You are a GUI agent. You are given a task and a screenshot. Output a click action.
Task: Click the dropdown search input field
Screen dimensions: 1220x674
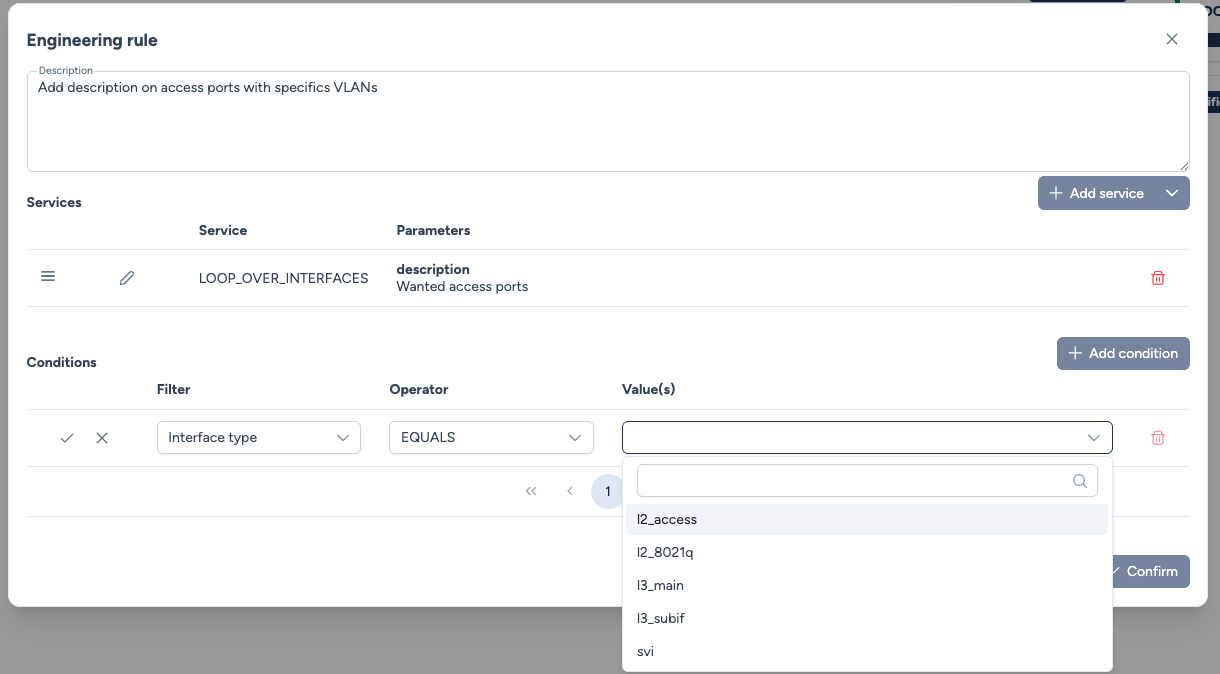pos(852,481)
